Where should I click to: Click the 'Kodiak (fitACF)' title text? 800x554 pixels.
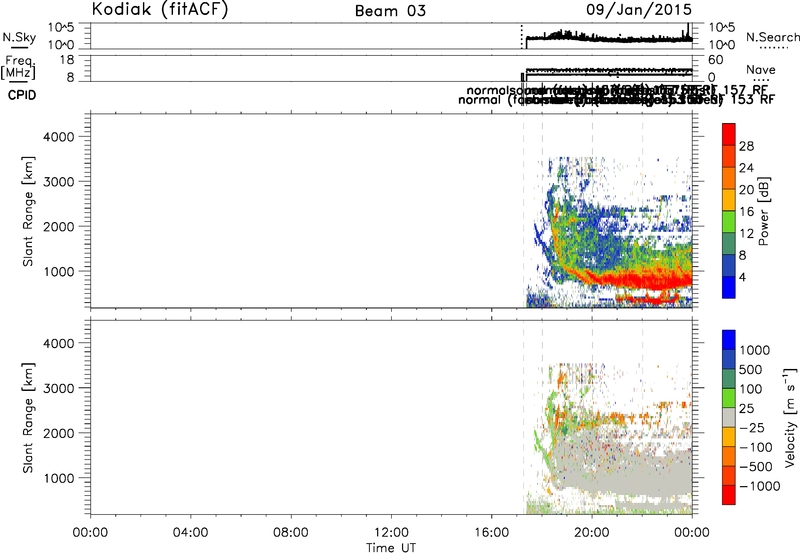[x=160, y=9]
